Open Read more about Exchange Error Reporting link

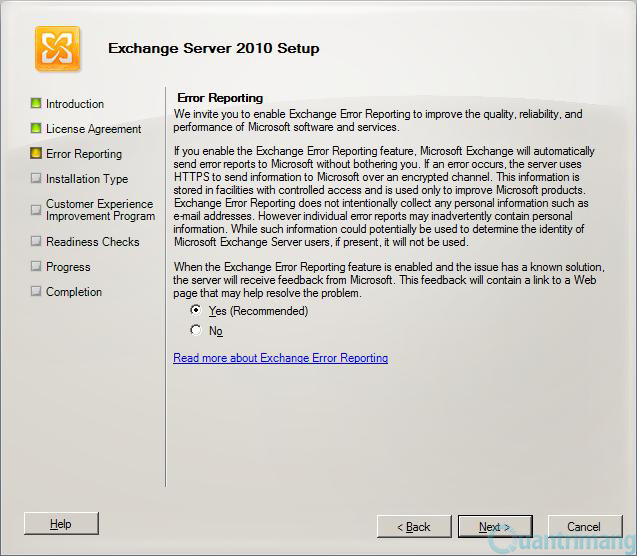click(281, 358)
